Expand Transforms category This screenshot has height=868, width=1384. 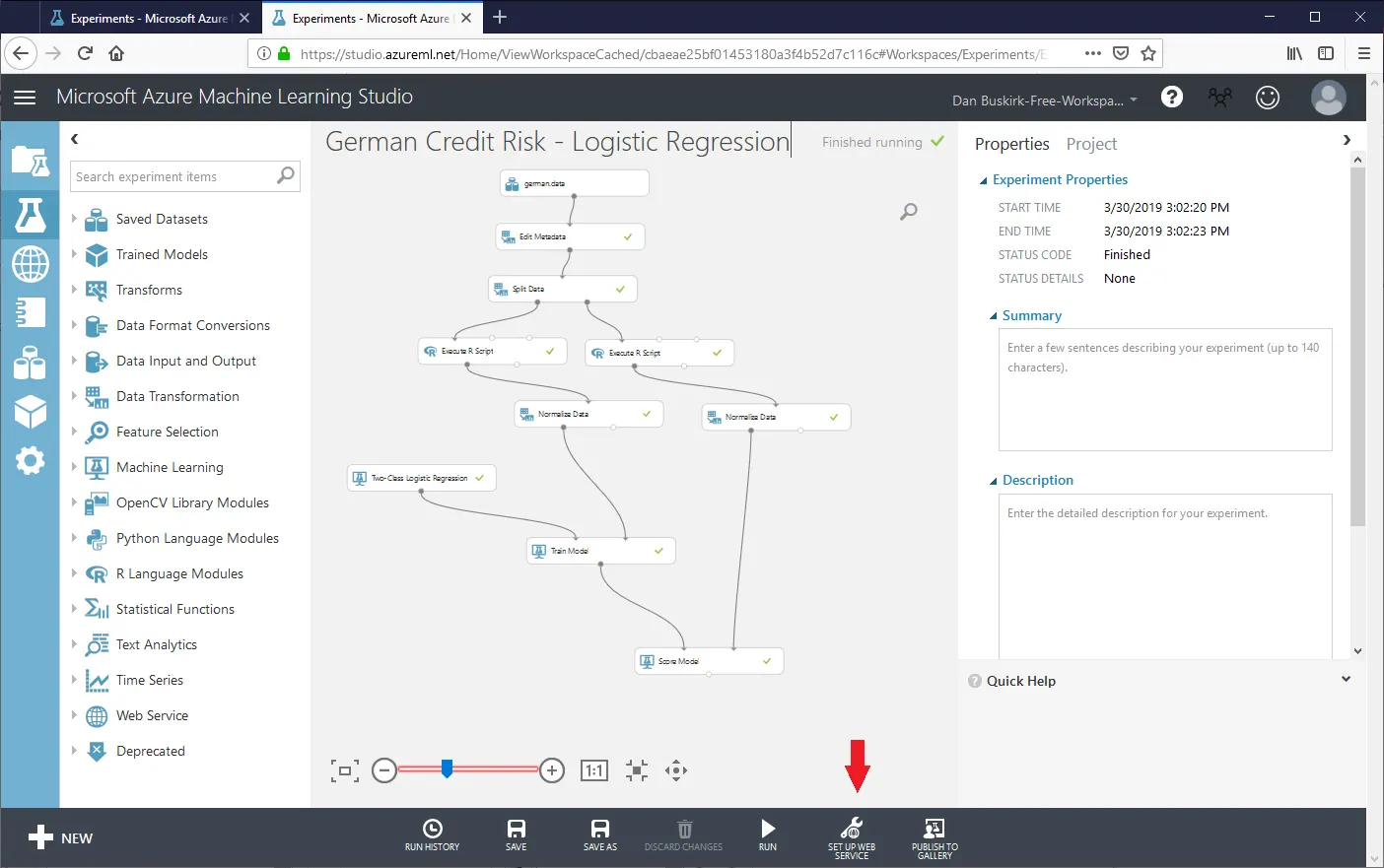coord(73,290)
